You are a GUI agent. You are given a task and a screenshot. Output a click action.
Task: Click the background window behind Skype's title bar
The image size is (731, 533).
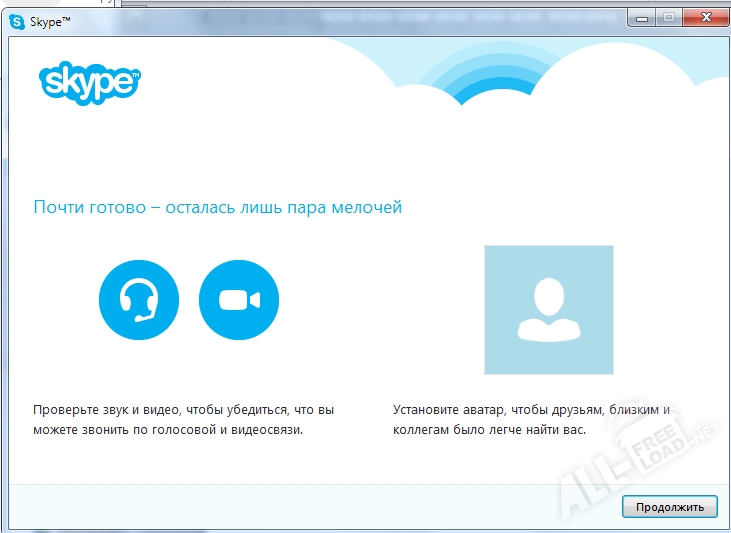click(300, 2)
